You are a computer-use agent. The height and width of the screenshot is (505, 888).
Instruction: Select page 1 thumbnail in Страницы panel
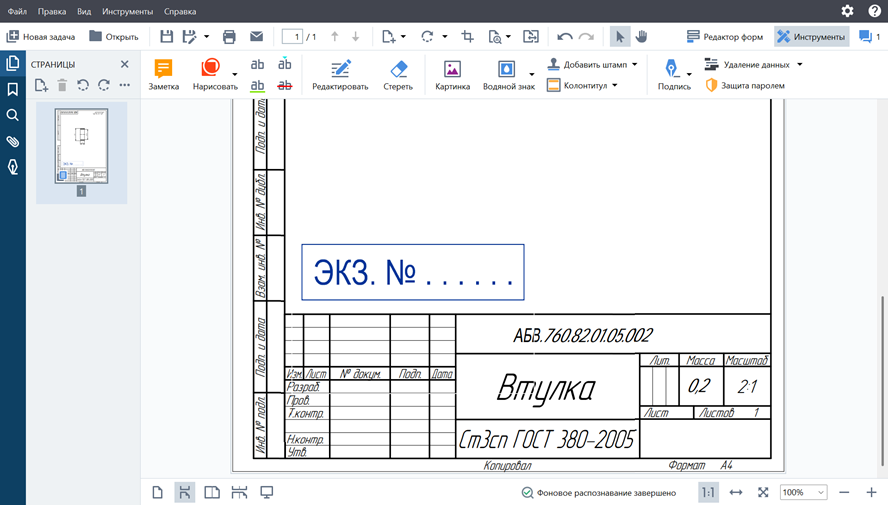point(81,145)
